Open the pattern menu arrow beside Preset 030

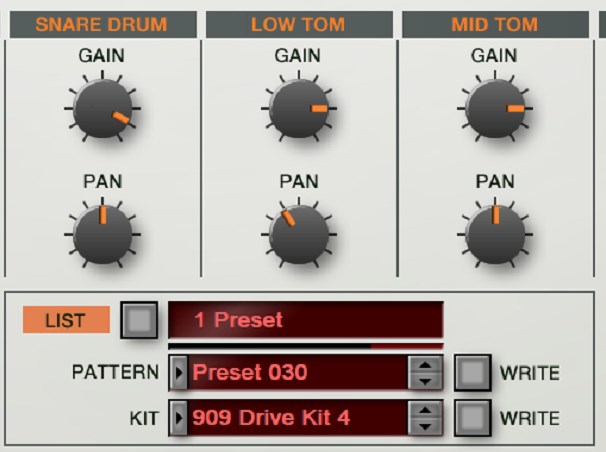[x=179, y=373]
